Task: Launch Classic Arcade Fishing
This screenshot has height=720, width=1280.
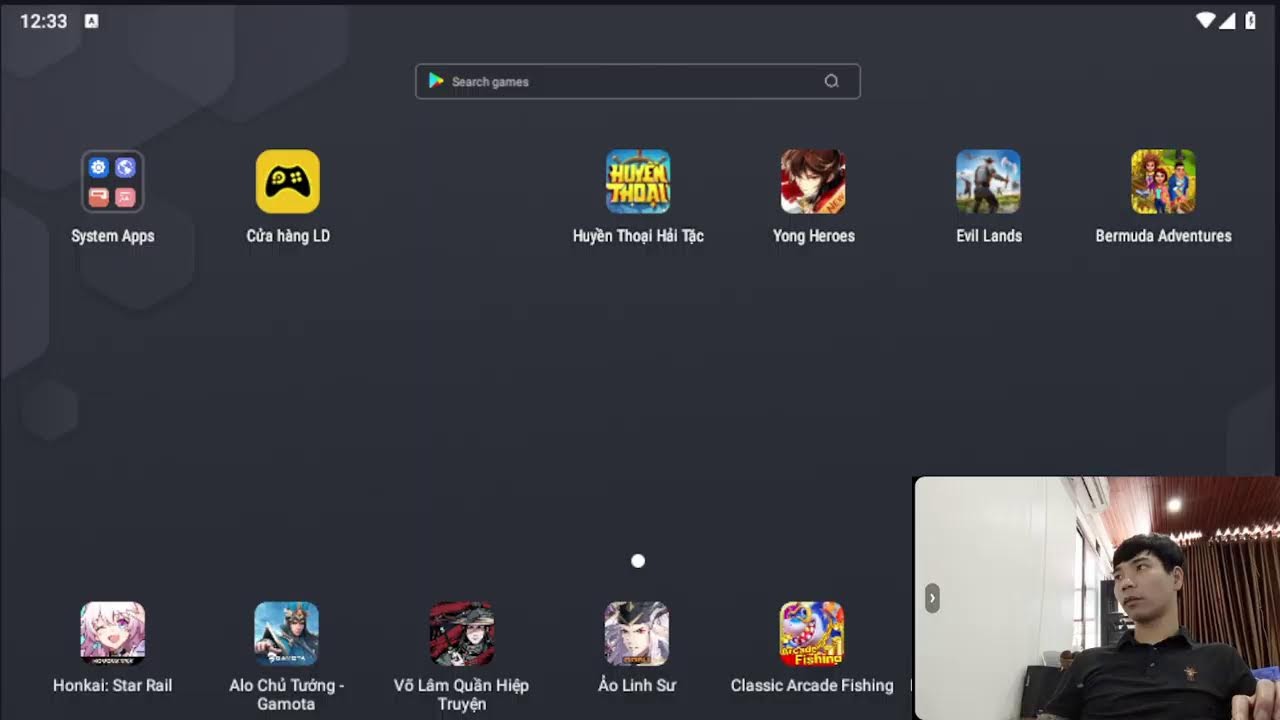Action: [811, 634]
